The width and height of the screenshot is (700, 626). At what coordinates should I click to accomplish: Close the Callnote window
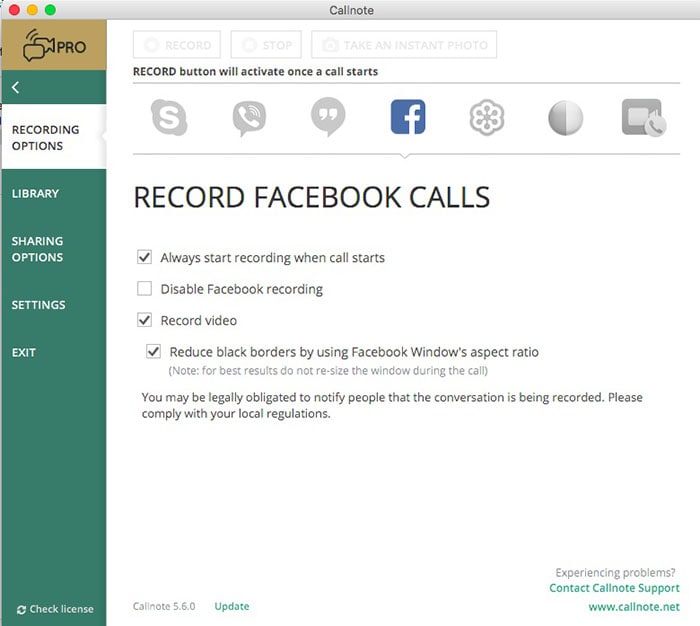(14, 9)
